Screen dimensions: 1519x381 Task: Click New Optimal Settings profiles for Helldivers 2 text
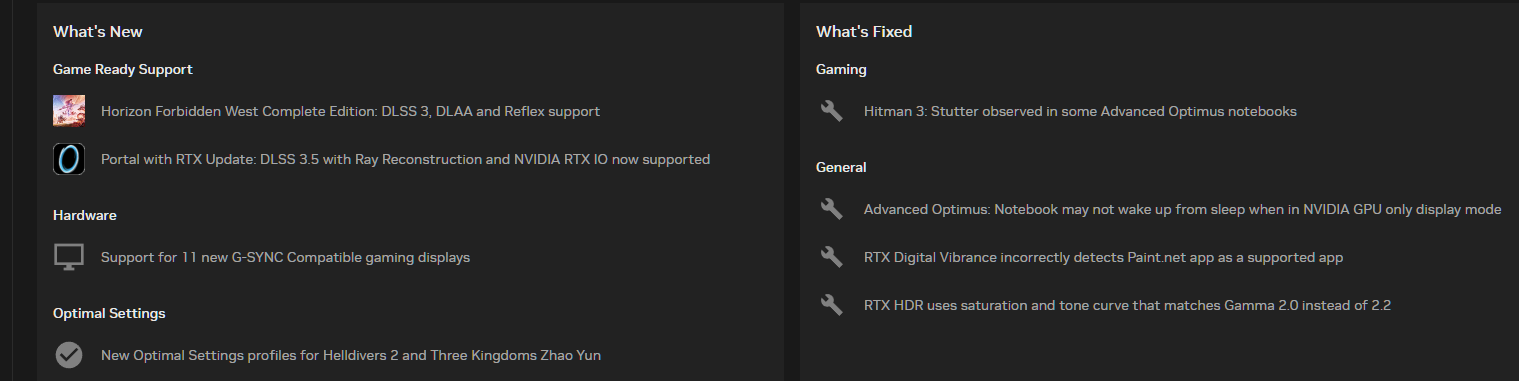click(x=351, y=355)
